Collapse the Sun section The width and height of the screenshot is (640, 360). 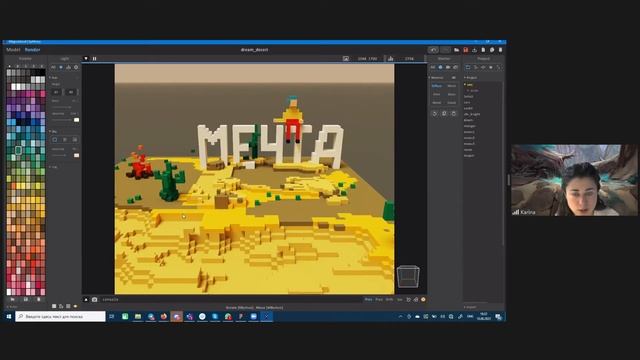tap(53, 78)
